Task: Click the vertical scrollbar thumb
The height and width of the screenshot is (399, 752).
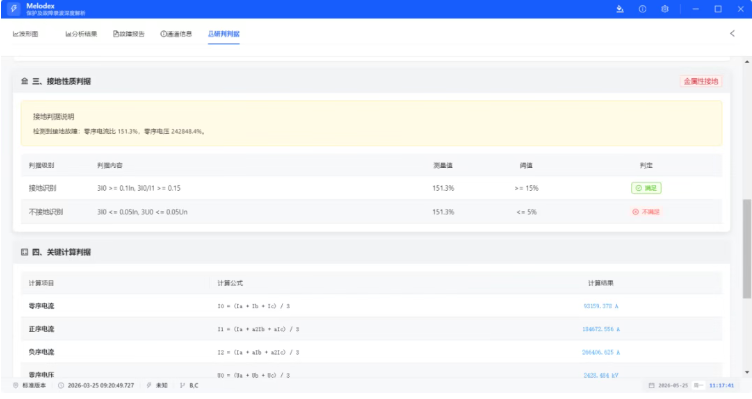Action: [747, 248]
